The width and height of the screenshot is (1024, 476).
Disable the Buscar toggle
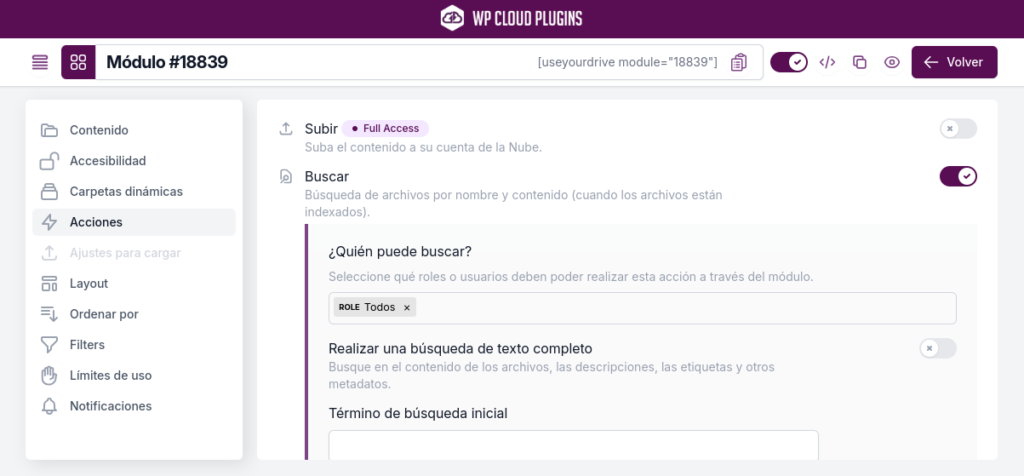958,176
